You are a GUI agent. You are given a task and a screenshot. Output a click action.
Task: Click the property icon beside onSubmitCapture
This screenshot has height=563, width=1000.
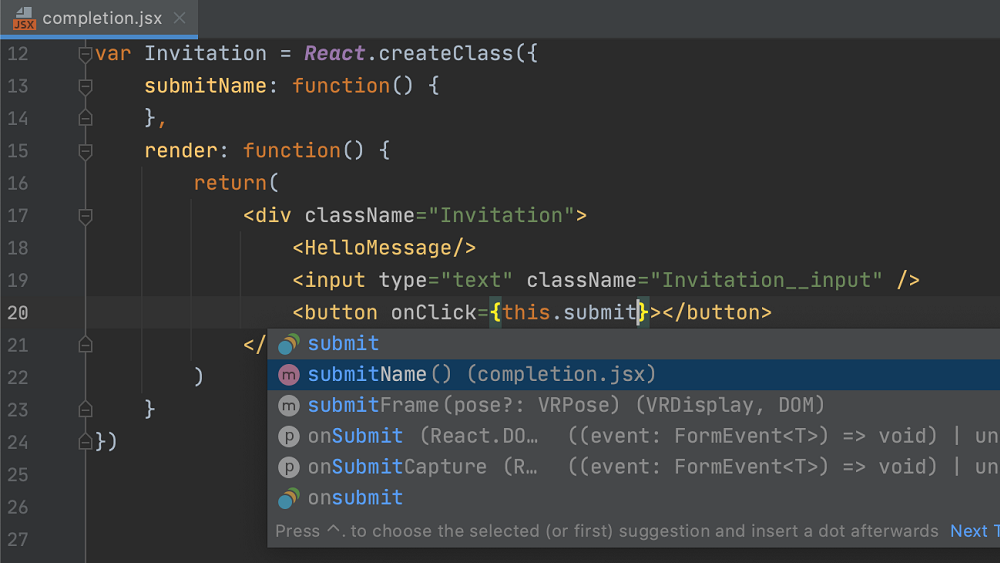click(288, 467)
